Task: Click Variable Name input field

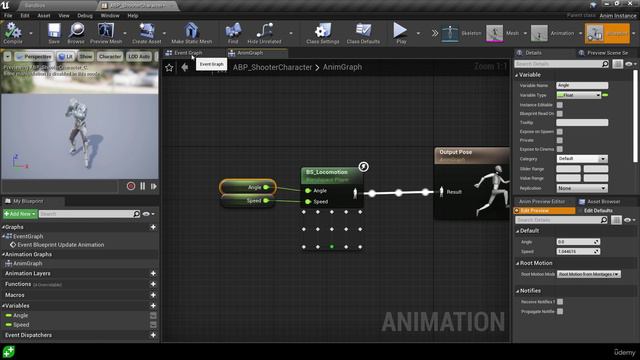Action: (582, 85)
